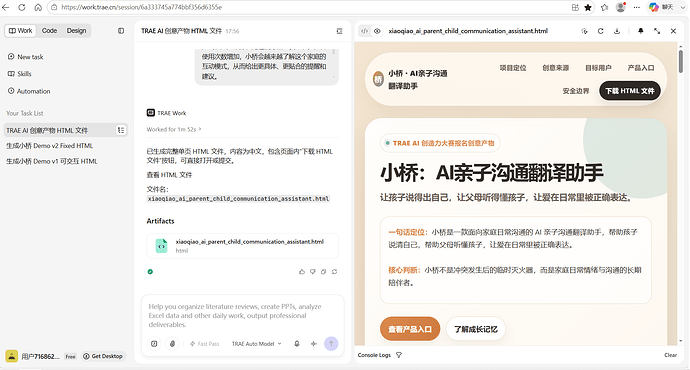Click the 查看 HTML 文件 link
690x370 pixels.
pos(169,175)
